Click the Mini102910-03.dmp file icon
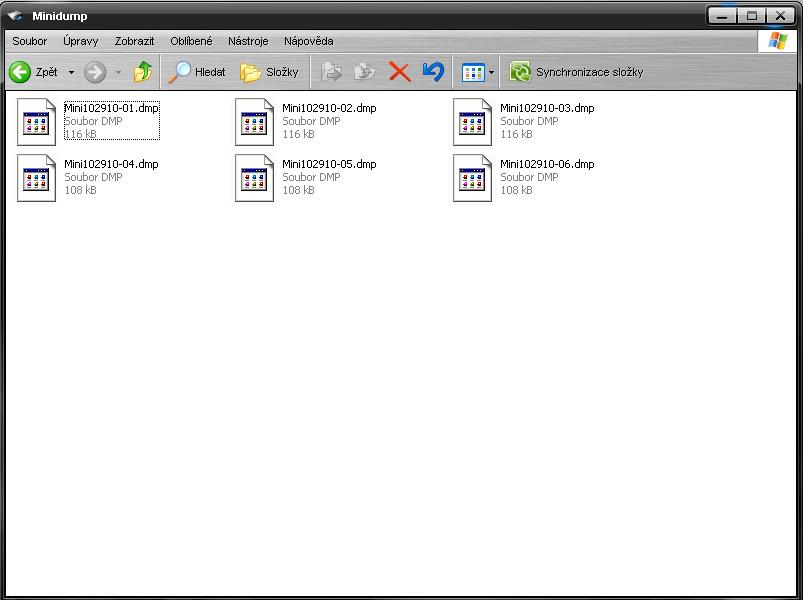This screenshot has height=600, width=803. [x=473, y=122]
